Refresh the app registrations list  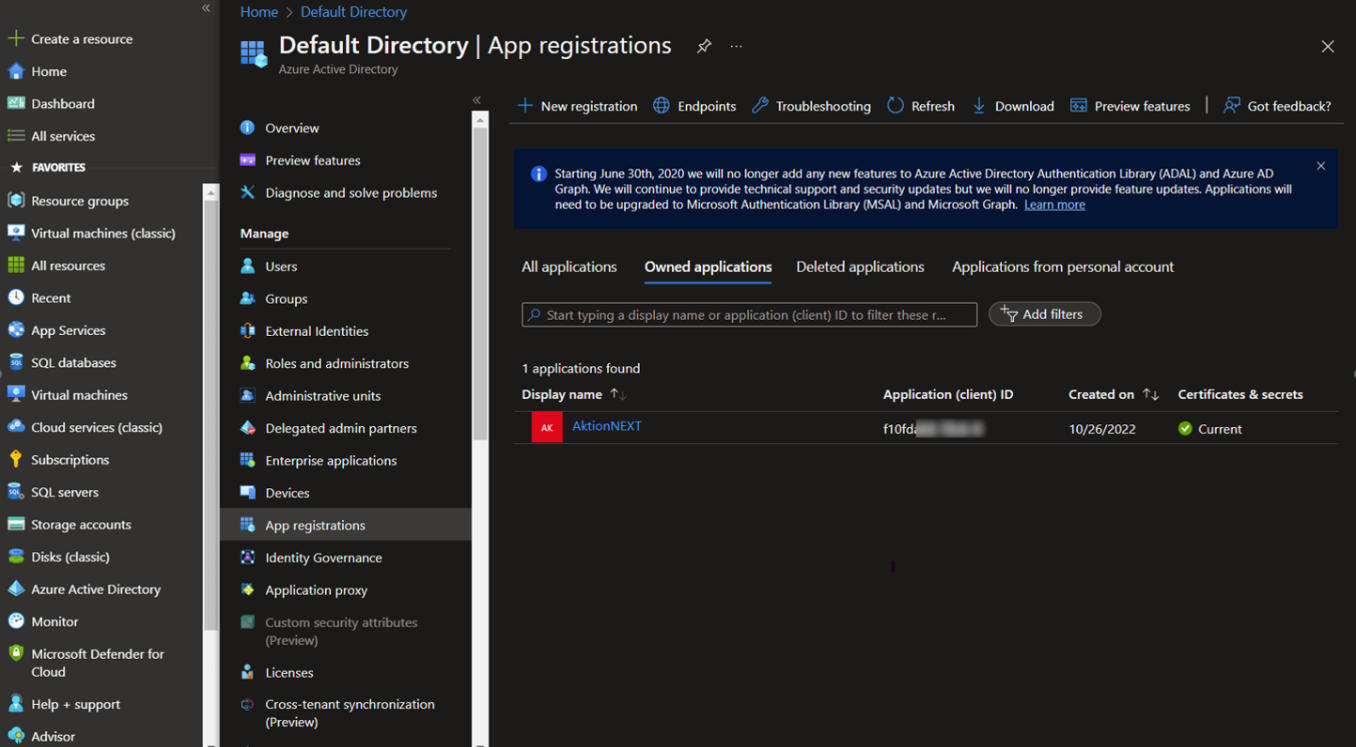tap(921, 106)
